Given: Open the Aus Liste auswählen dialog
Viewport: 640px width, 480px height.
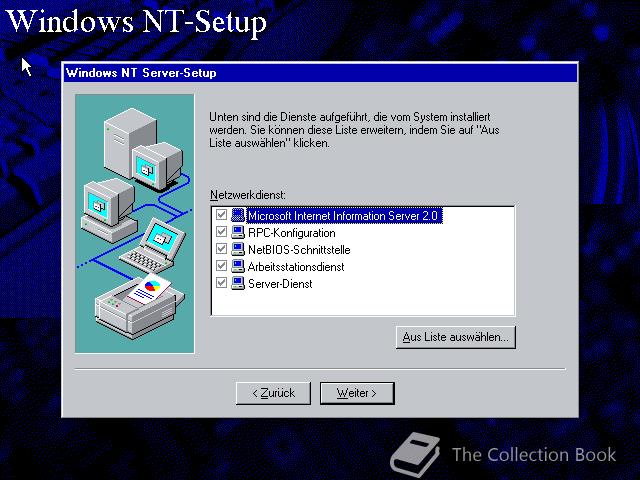Looking at the screenshot, I should coord(456,337).
